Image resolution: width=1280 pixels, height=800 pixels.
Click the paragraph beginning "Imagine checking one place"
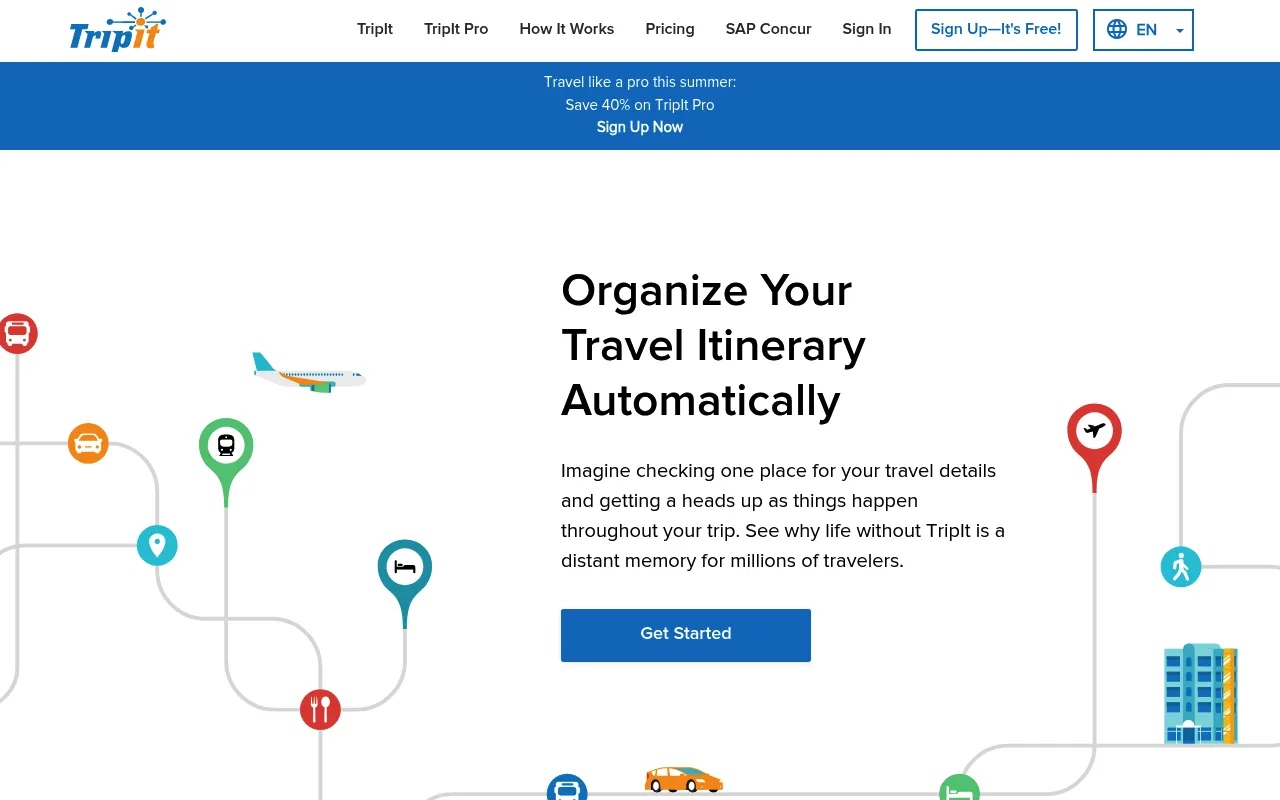[783, 515]
